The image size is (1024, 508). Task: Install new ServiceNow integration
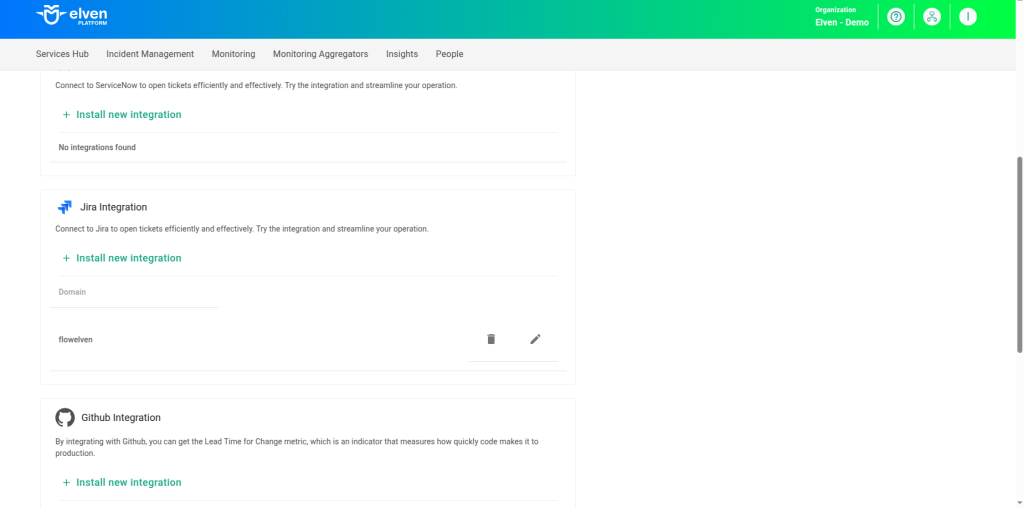point(122,115)
